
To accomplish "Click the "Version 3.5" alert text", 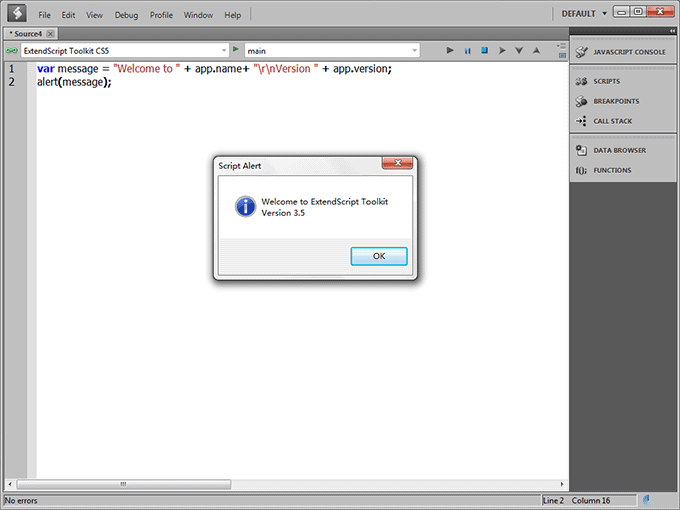I will point(283,213).
